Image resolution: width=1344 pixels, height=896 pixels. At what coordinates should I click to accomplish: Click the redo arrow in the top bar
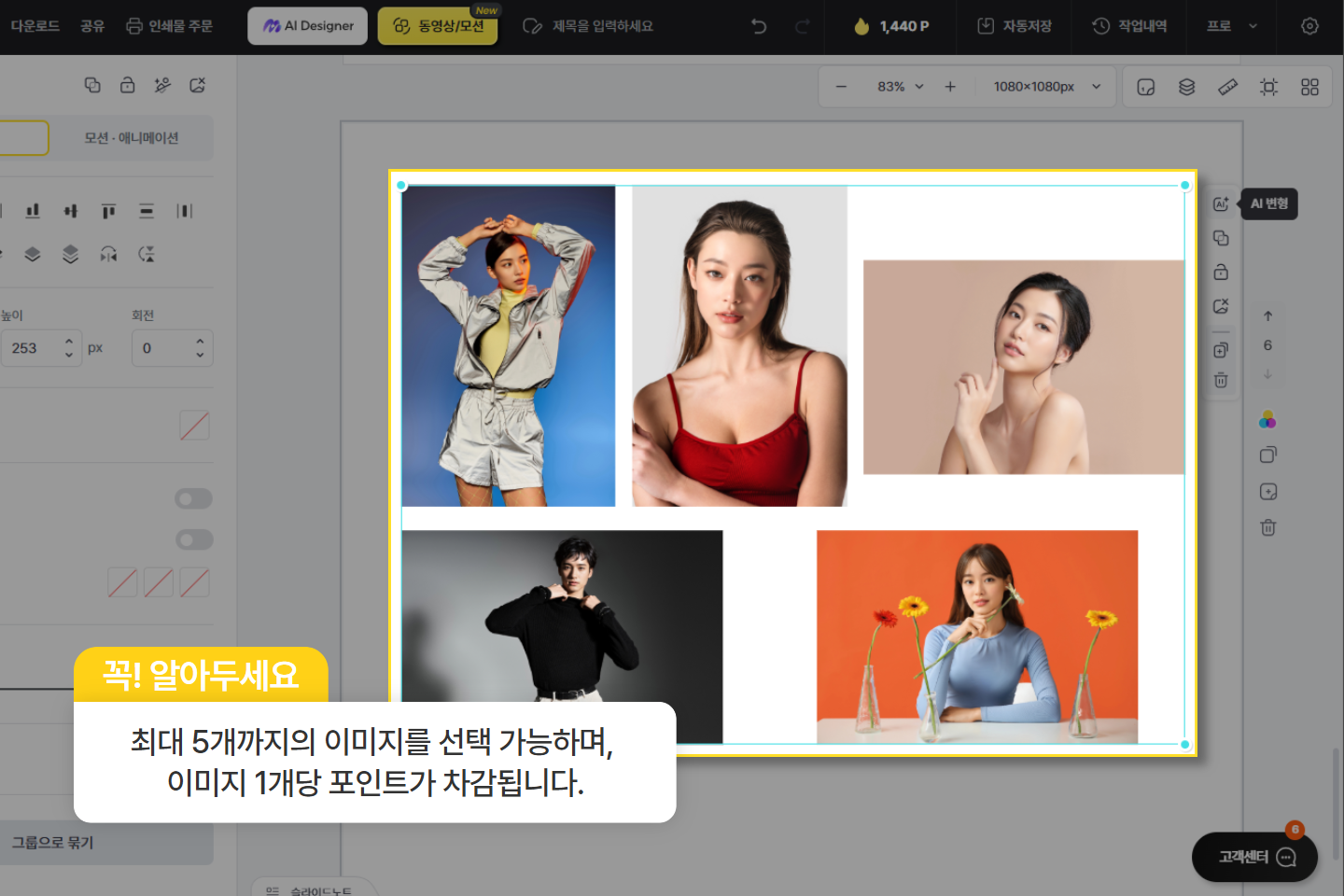[x=802, y=26]
